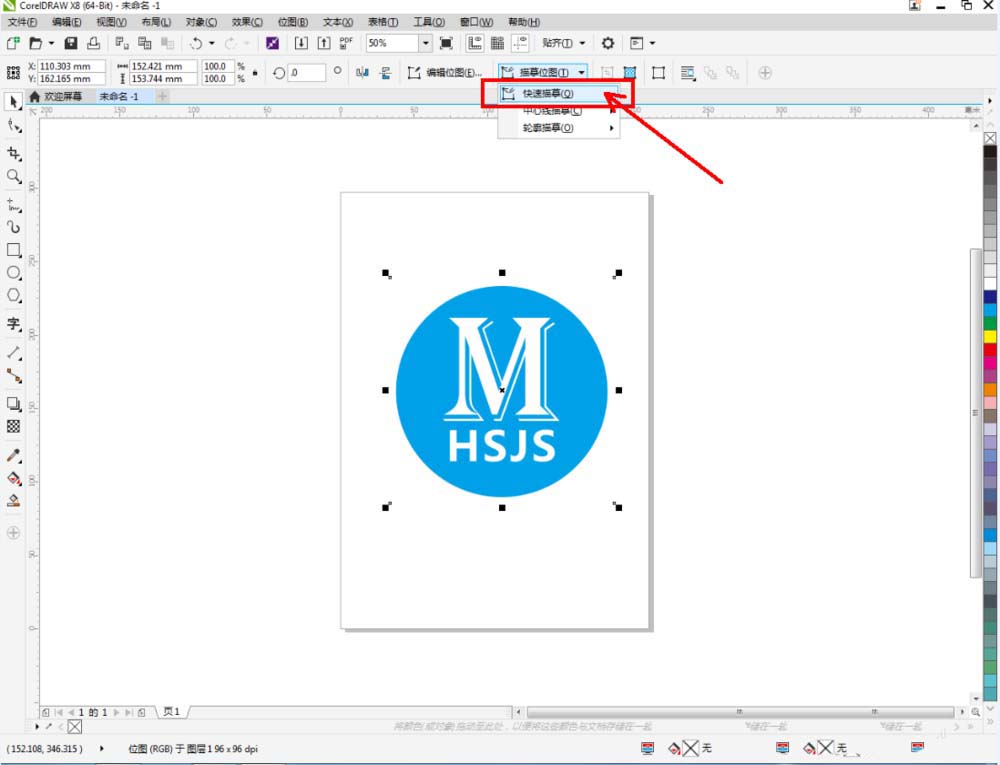Select the Zoom magnifier tool

(13, 177)
